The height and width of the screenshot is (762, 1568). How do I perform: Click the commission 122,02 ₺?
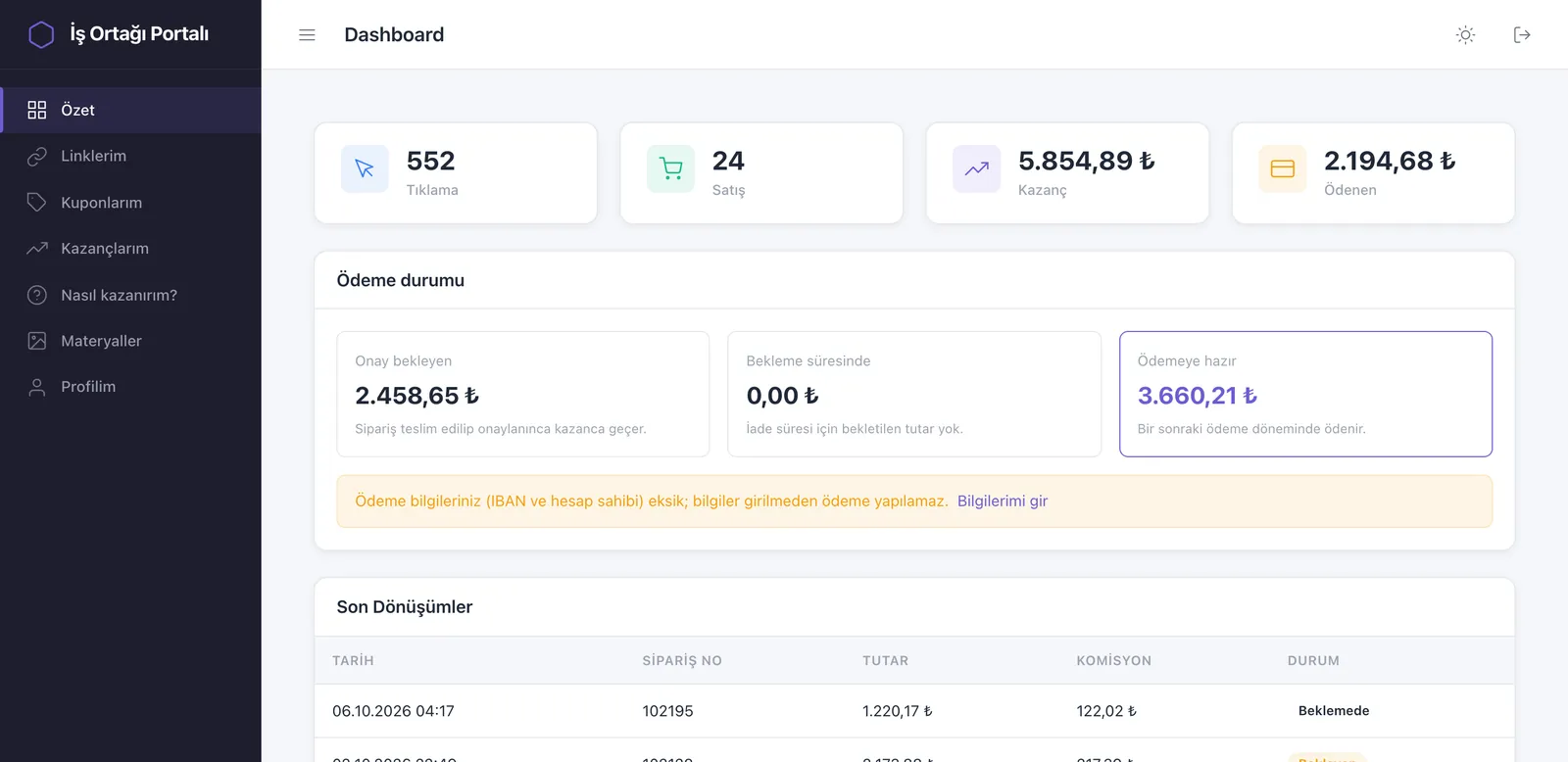point(1106,711)
